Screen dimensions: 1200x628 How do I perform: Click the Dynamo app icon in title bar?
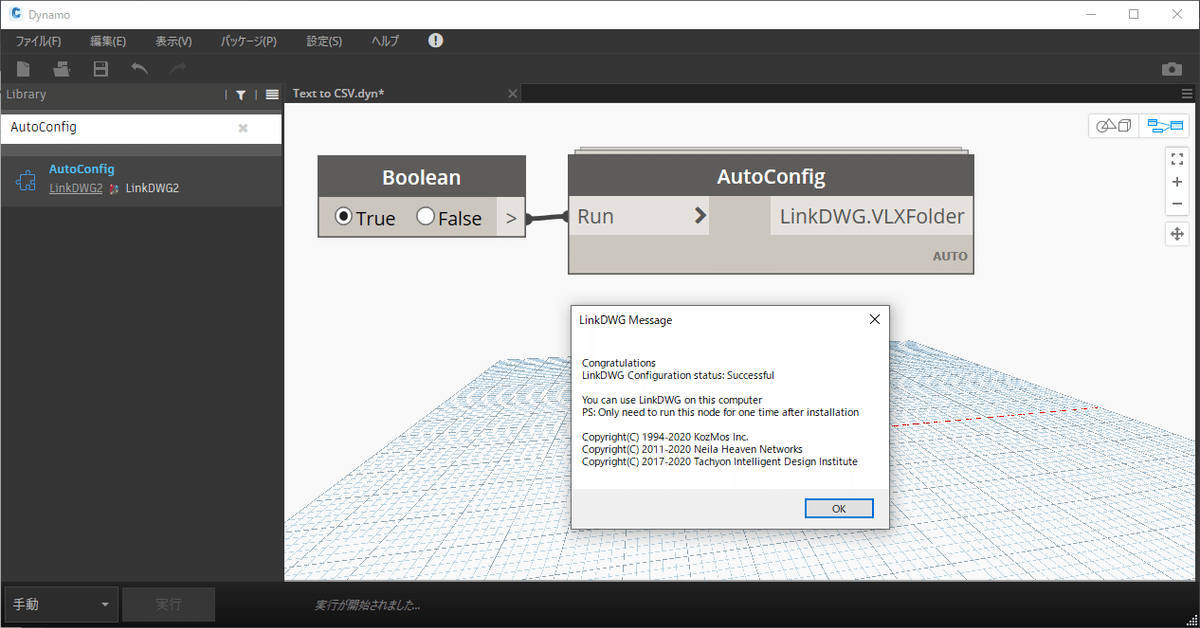pyautogui.click(x=16, y=14)
